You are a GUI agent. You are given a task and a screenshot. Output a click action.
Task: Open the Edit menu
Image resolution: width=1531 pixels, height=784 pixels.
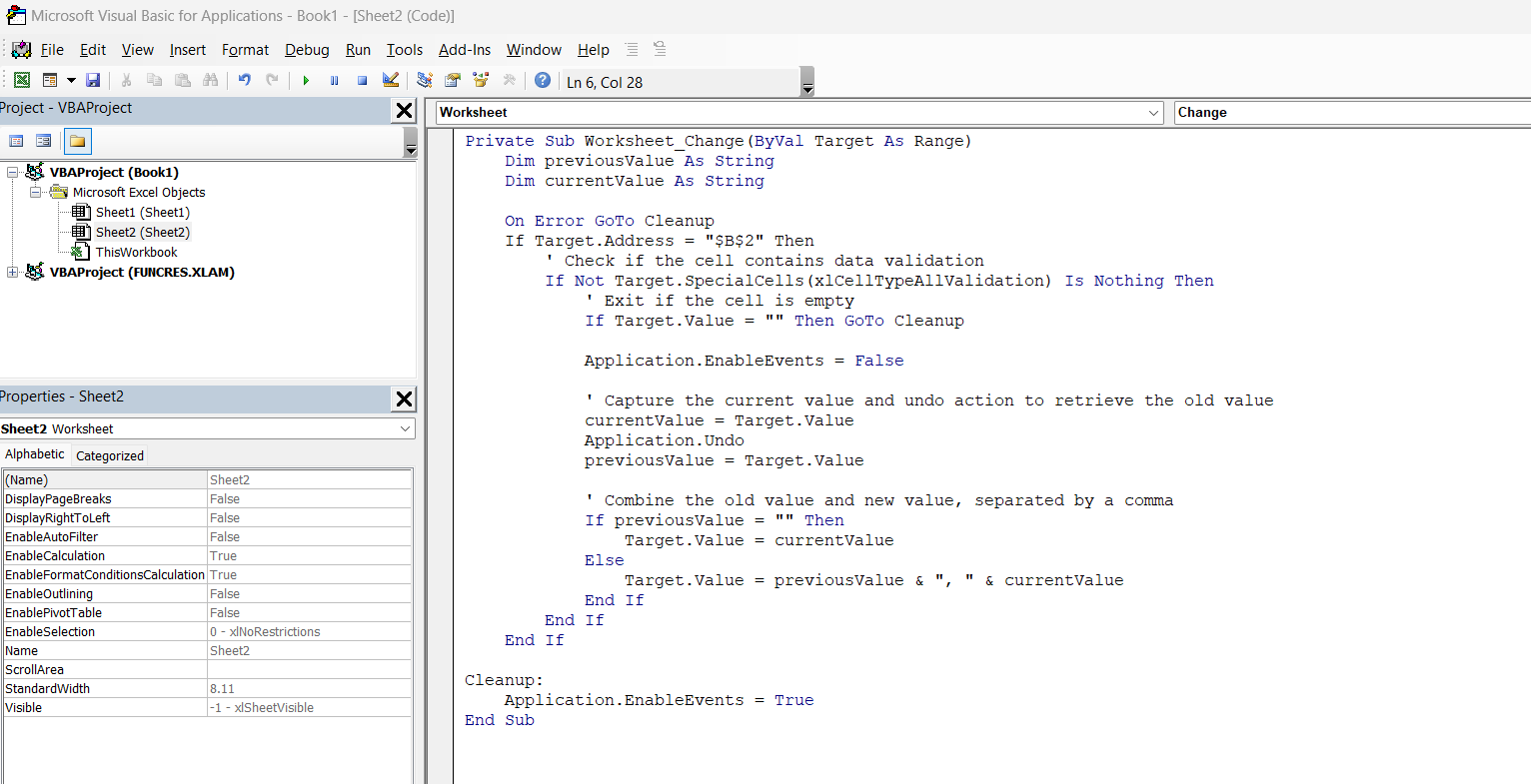tap(93, 50)
